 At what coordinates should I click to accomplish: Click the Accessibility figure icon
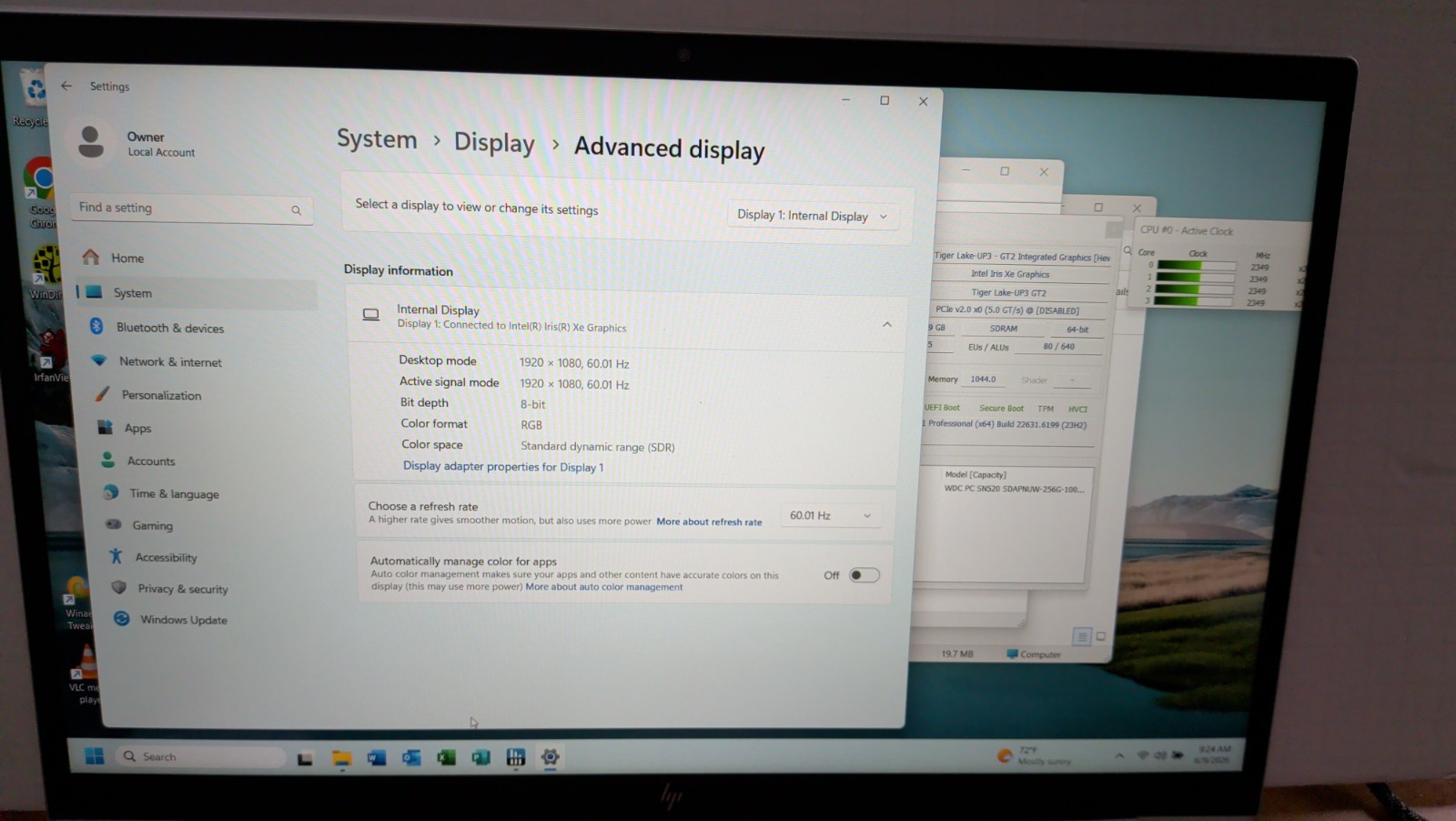116,556
